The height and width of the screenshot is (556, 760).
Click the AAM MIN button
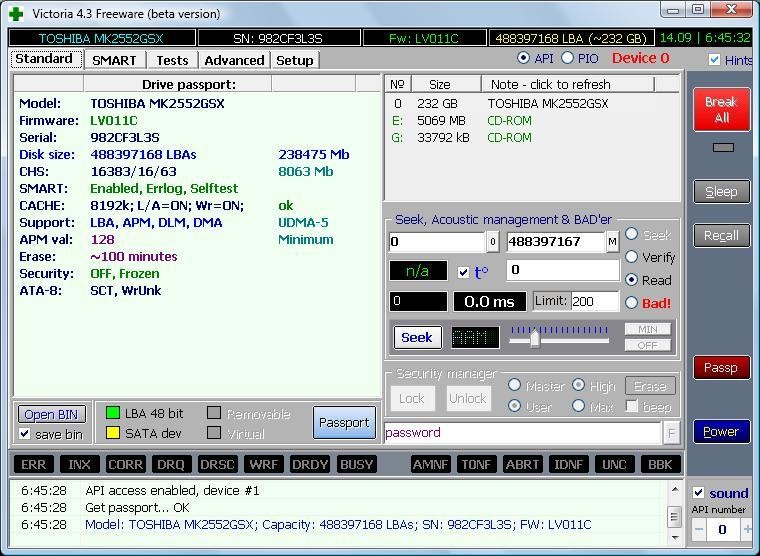[648, 329]
